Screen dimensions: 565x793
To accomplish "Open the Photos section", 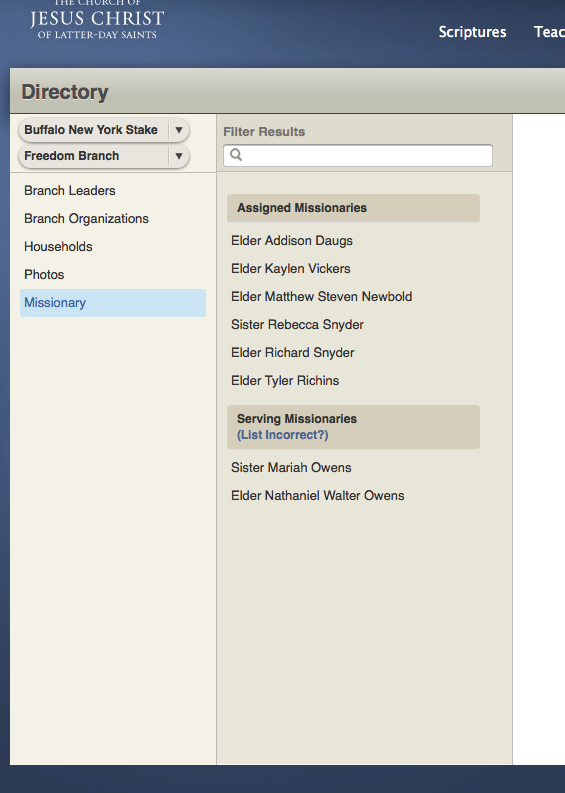I will point(44,275).
